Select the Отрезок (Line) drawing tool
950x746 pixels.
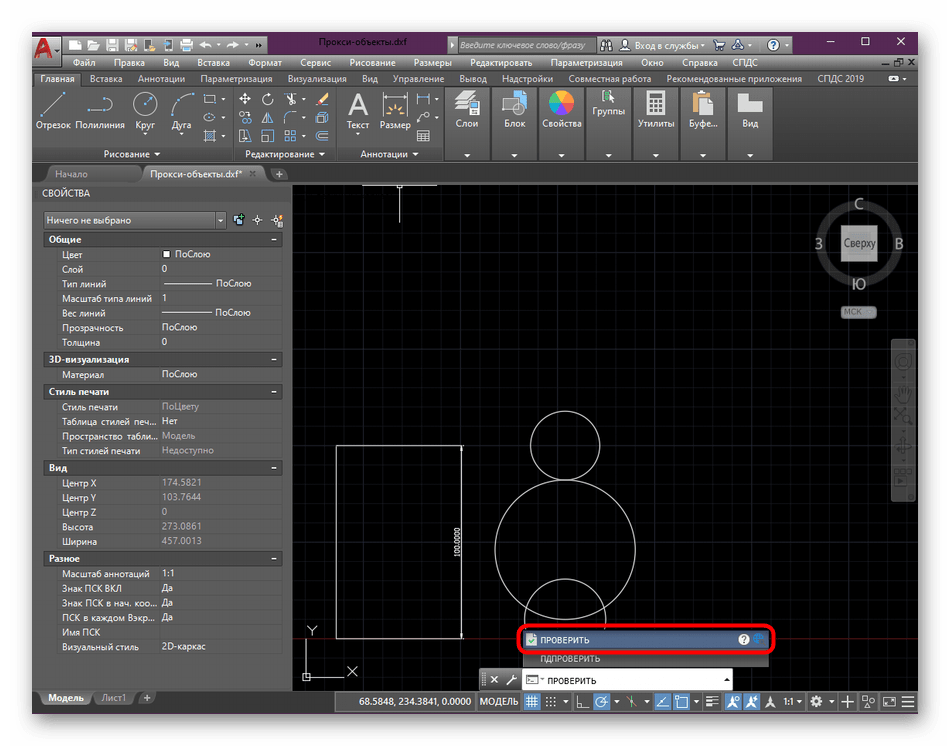[53, 110]
